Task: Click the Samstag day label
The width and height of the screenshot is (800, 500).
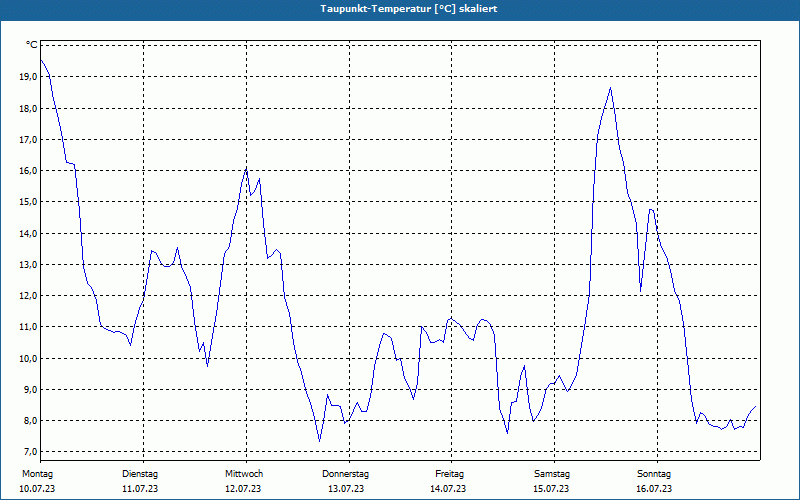Action: click(552, 474)
